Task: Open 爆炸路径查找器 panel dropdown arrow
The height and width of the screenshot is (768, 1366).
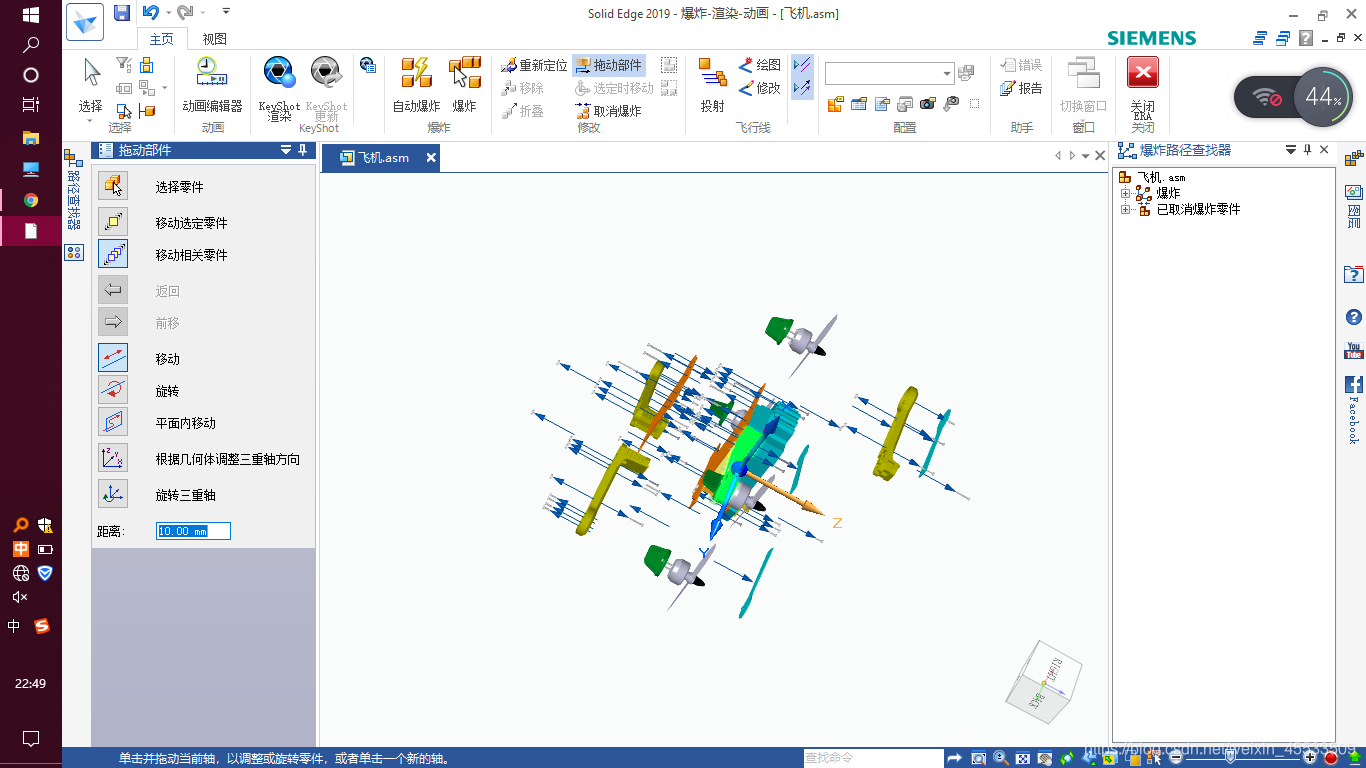Action: [x=1290, y=150]
